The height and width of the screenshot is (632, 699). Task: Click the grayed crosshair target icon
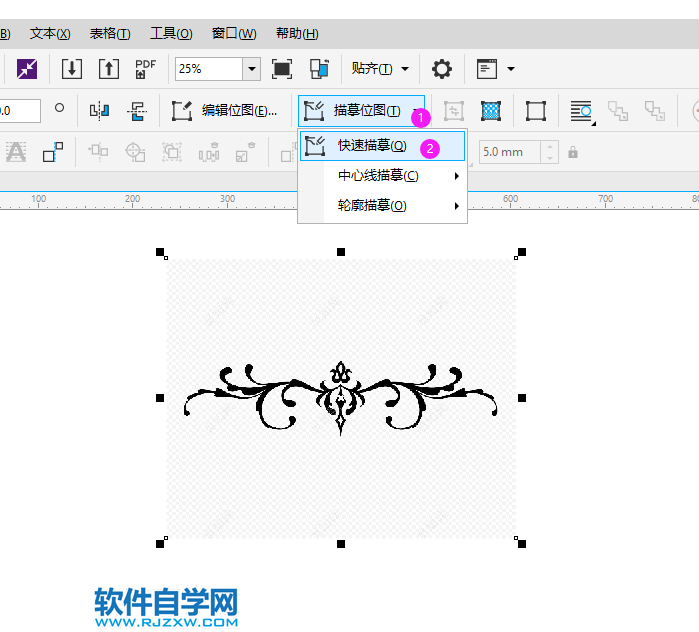pyautogui.click(x=135, y=152)
